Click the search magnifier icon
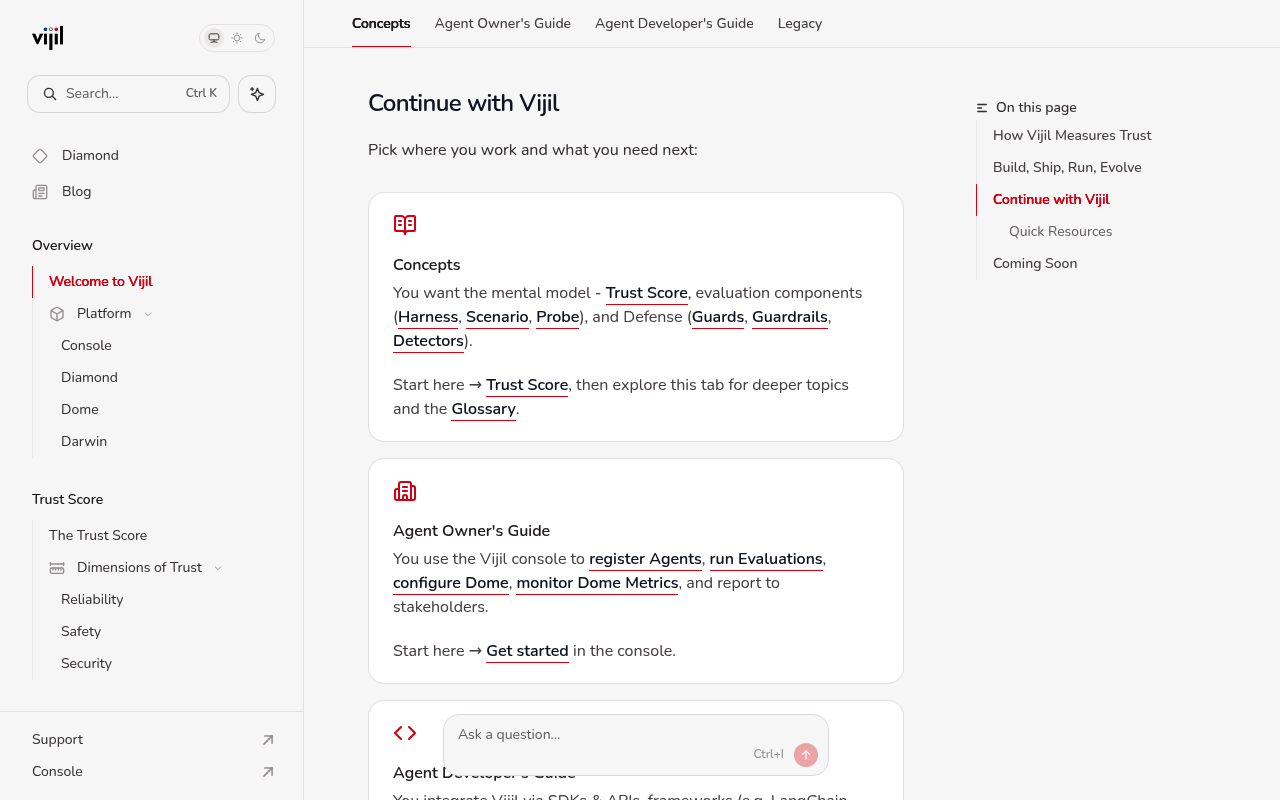 [x=50, y=94]
